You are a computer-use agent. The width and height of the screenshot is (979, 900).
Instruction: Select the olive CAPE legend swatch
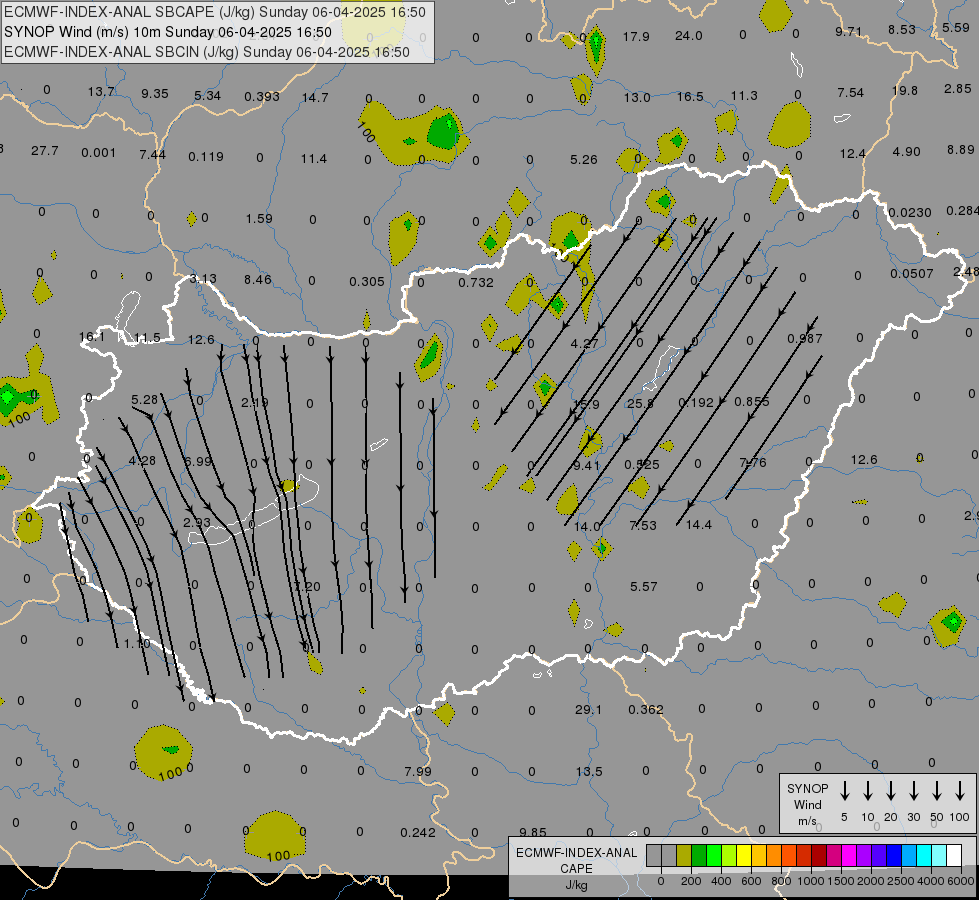point(684,855)
